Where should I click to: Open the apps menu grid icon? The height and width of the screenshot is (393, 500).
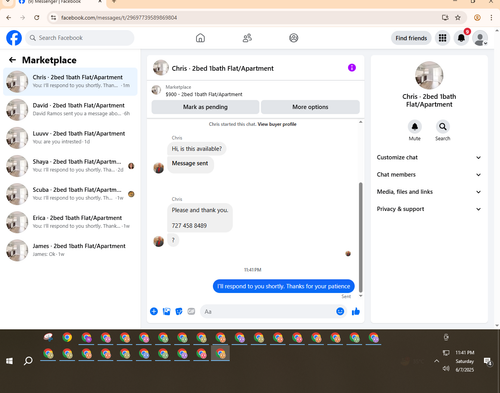(442, 38)
